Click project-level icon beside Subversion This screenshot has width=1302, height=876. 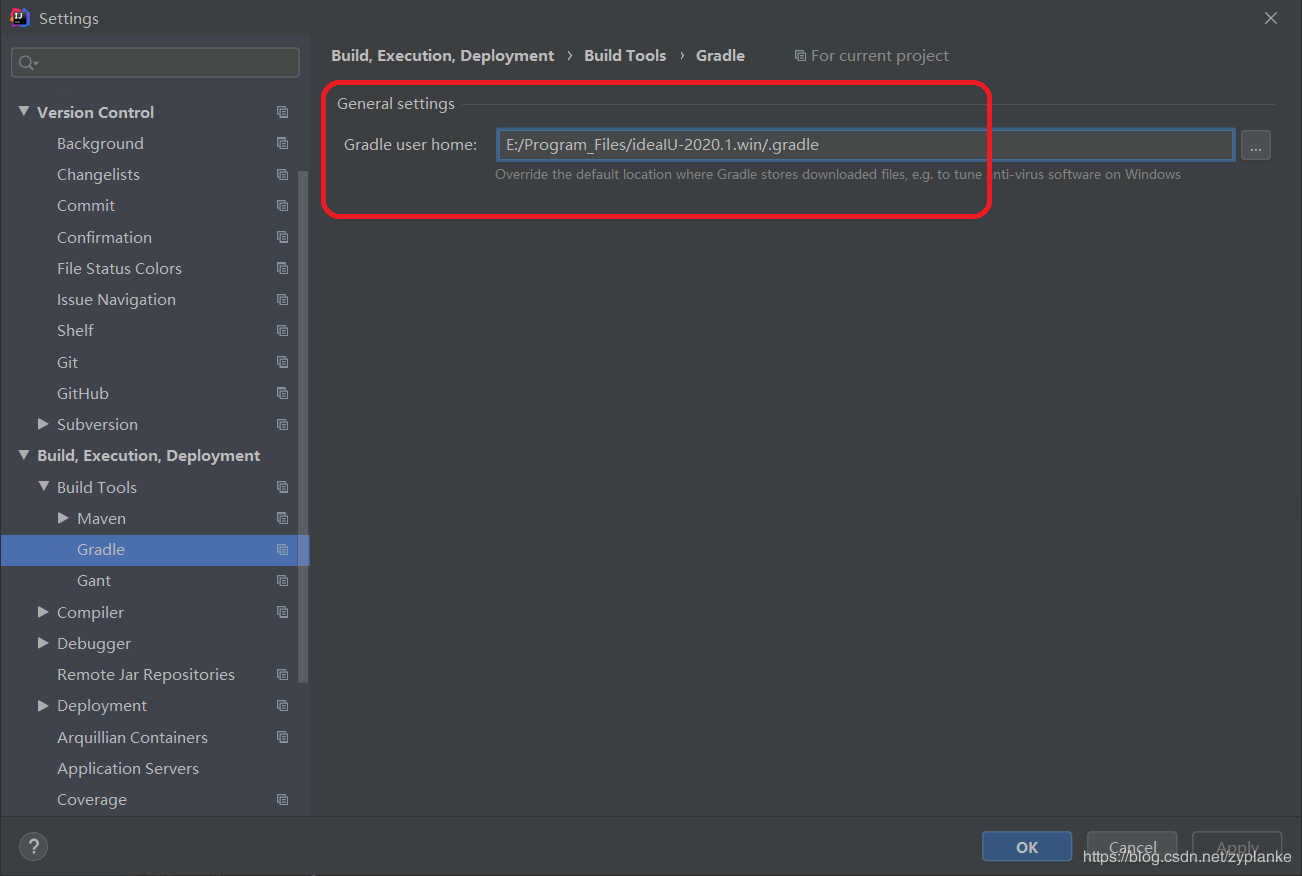tap(283, 424)
